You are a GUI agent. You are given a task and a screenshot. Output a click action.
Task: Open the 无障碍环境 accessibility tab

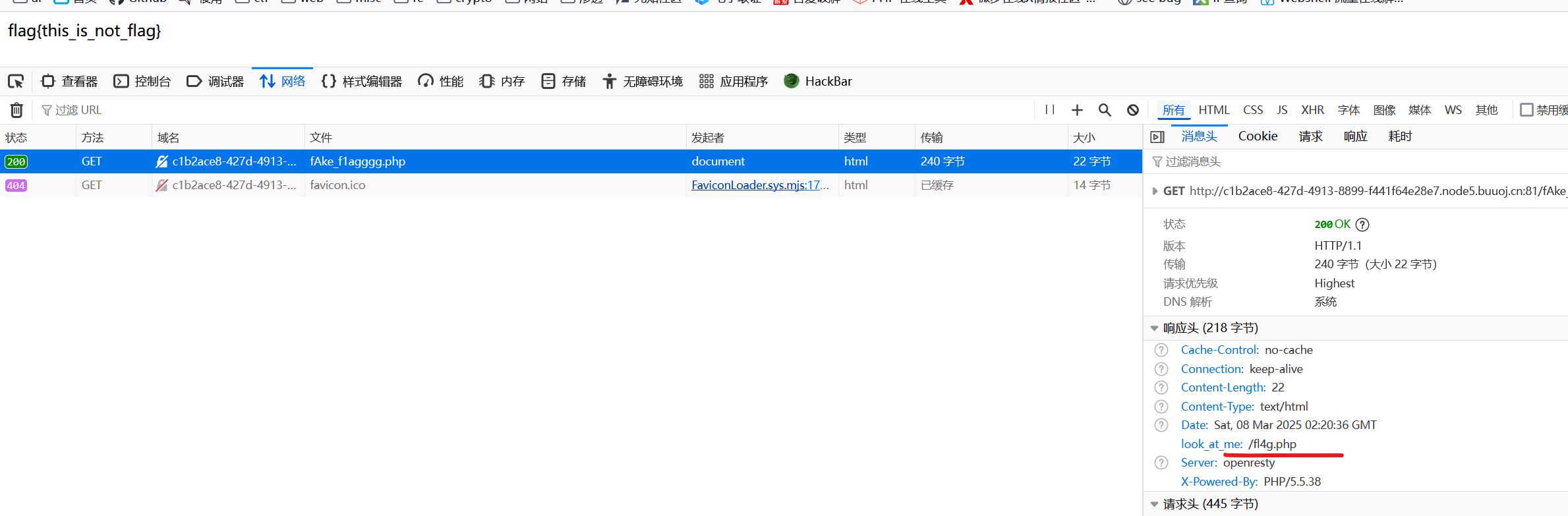(x=643, y=82)
